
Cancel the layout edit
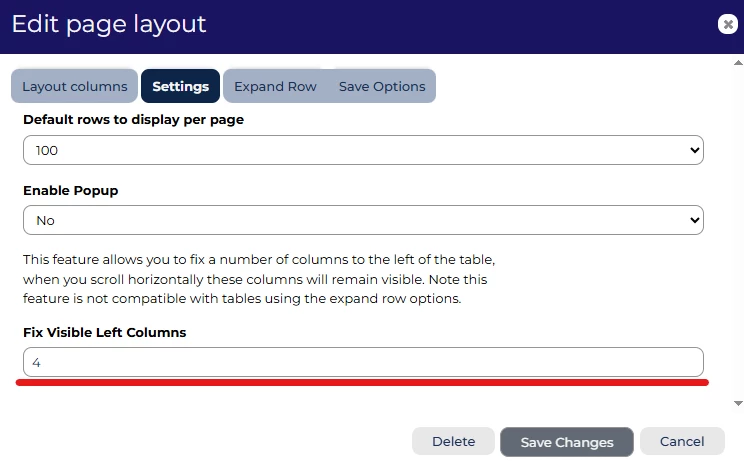pyautogui.click(x=682, y=441)
